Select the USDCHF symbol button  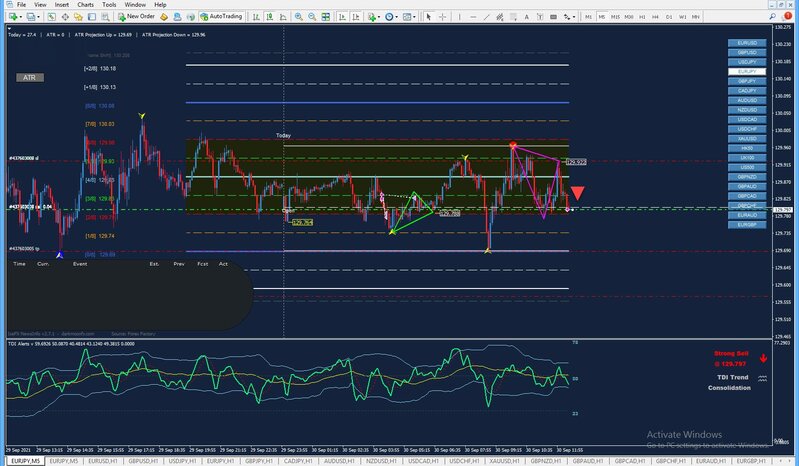point(747,129)
